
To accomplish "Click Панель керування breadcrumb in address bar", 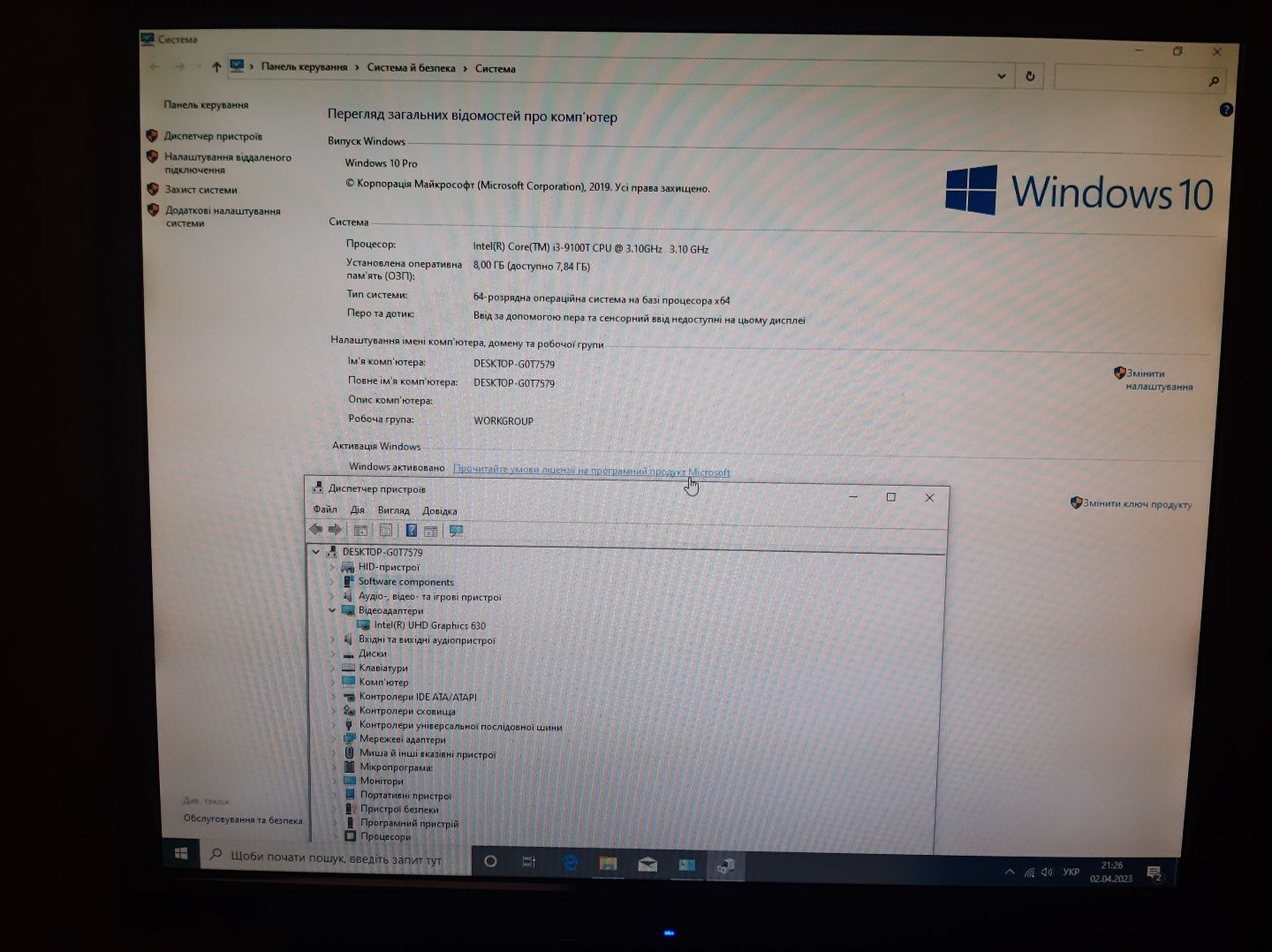I will point(304,67).
